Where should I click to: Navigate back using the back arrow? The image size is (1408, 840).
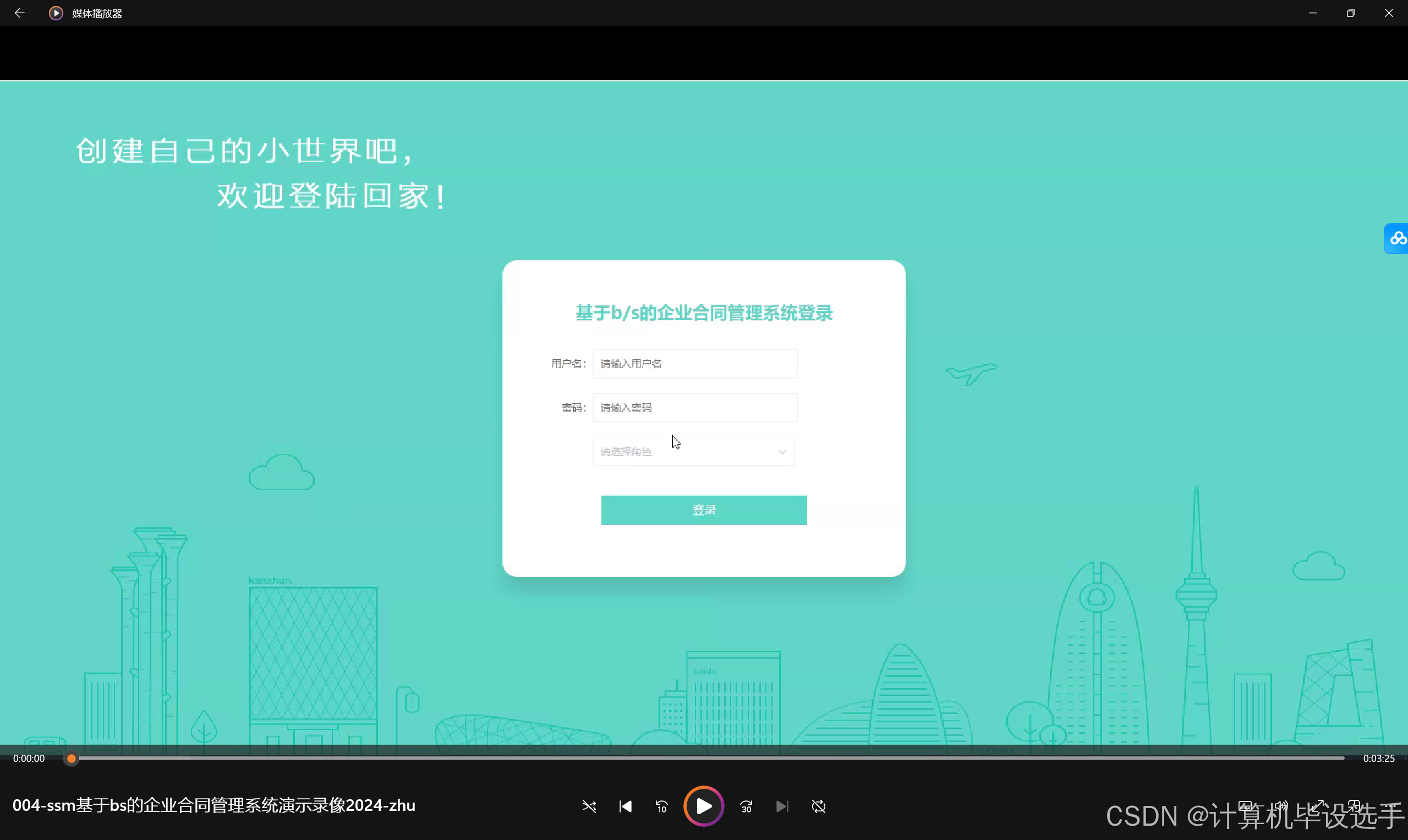(20, 13)
